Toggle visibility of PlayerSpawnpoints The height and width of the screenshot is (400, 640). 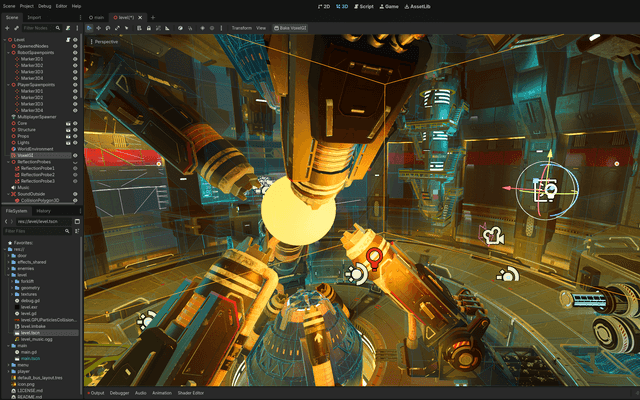[75, 84]
